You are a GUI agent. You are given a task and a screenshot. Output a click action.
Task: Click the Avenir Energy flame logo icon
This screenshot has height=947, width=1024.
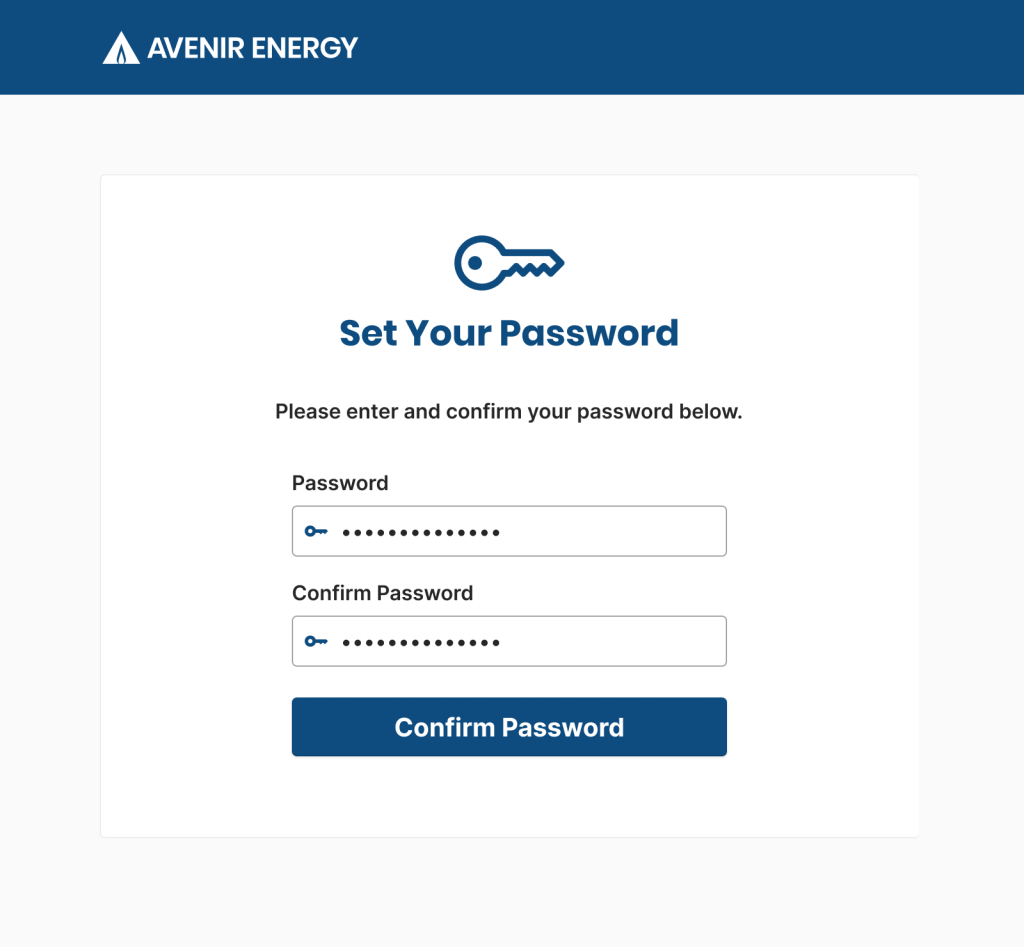click(121, 47)
